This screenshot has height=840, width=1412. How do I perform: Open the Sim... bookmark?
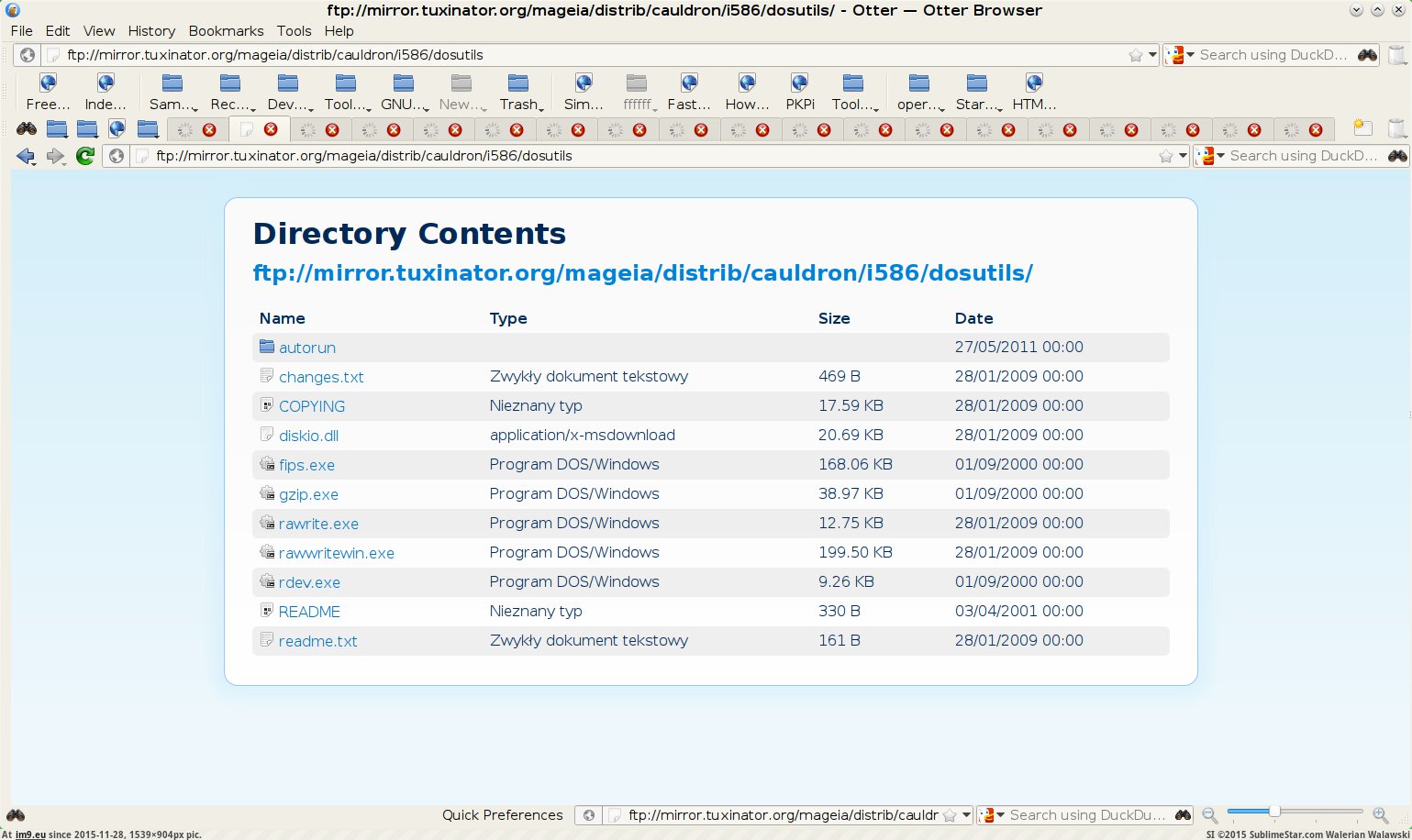click(584, 93)
